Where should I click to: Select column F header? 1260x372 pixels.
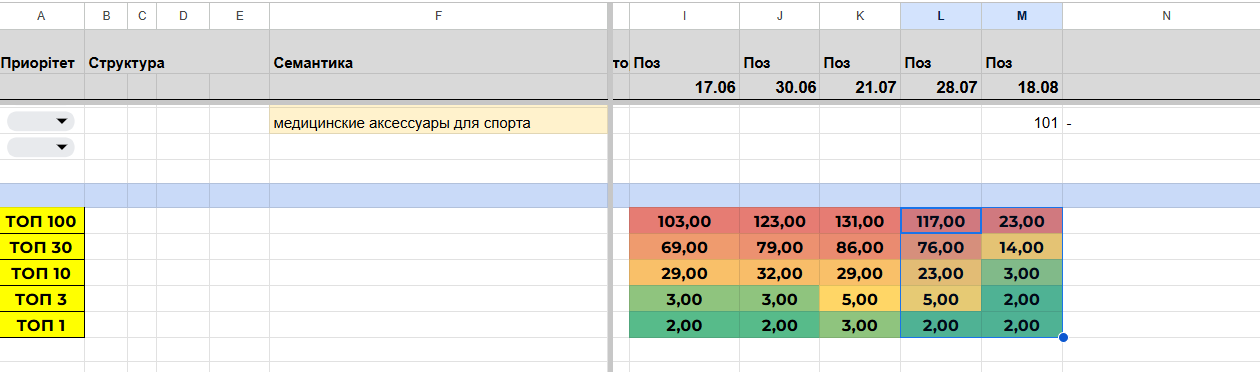[438, 15]
